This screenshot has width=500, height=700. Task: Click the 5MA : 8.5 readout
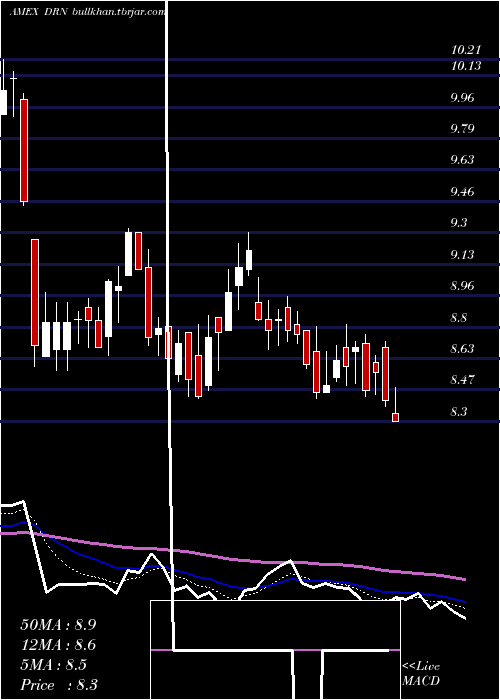tap(54, 665)
